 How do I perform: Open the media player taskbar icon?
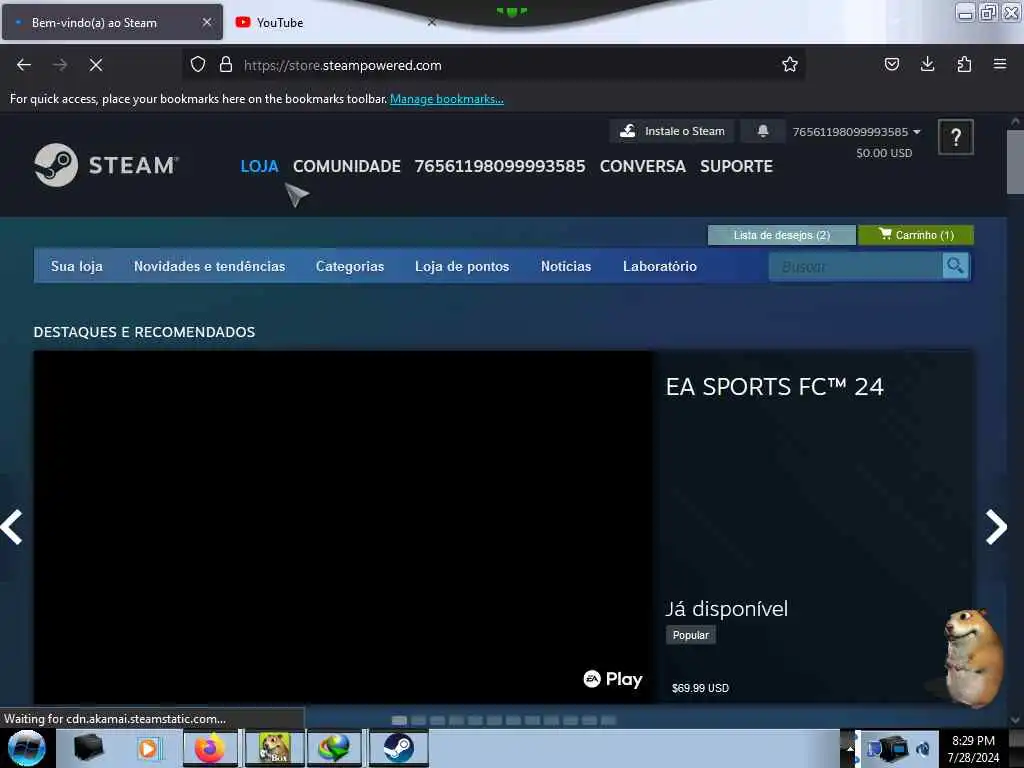point(148,748)
